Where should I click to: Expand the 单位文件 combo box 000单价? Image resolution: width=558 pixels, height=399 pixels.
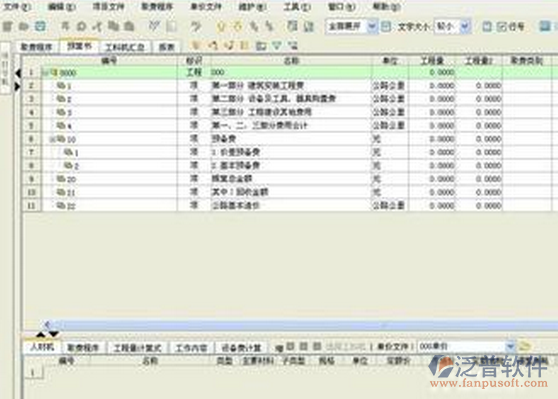511,346
